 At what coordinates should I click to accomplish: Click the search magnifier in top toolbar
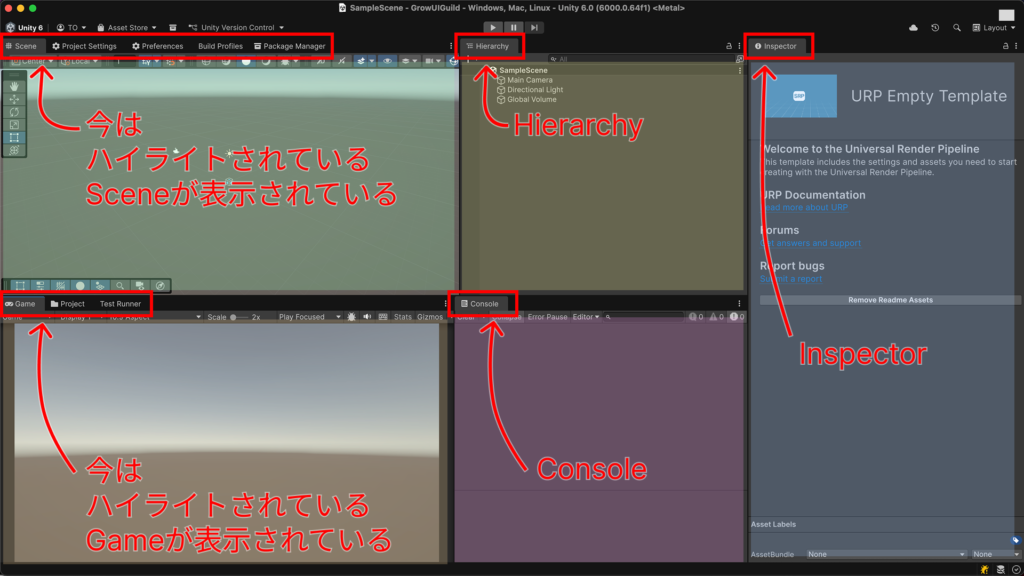(957, 28)
